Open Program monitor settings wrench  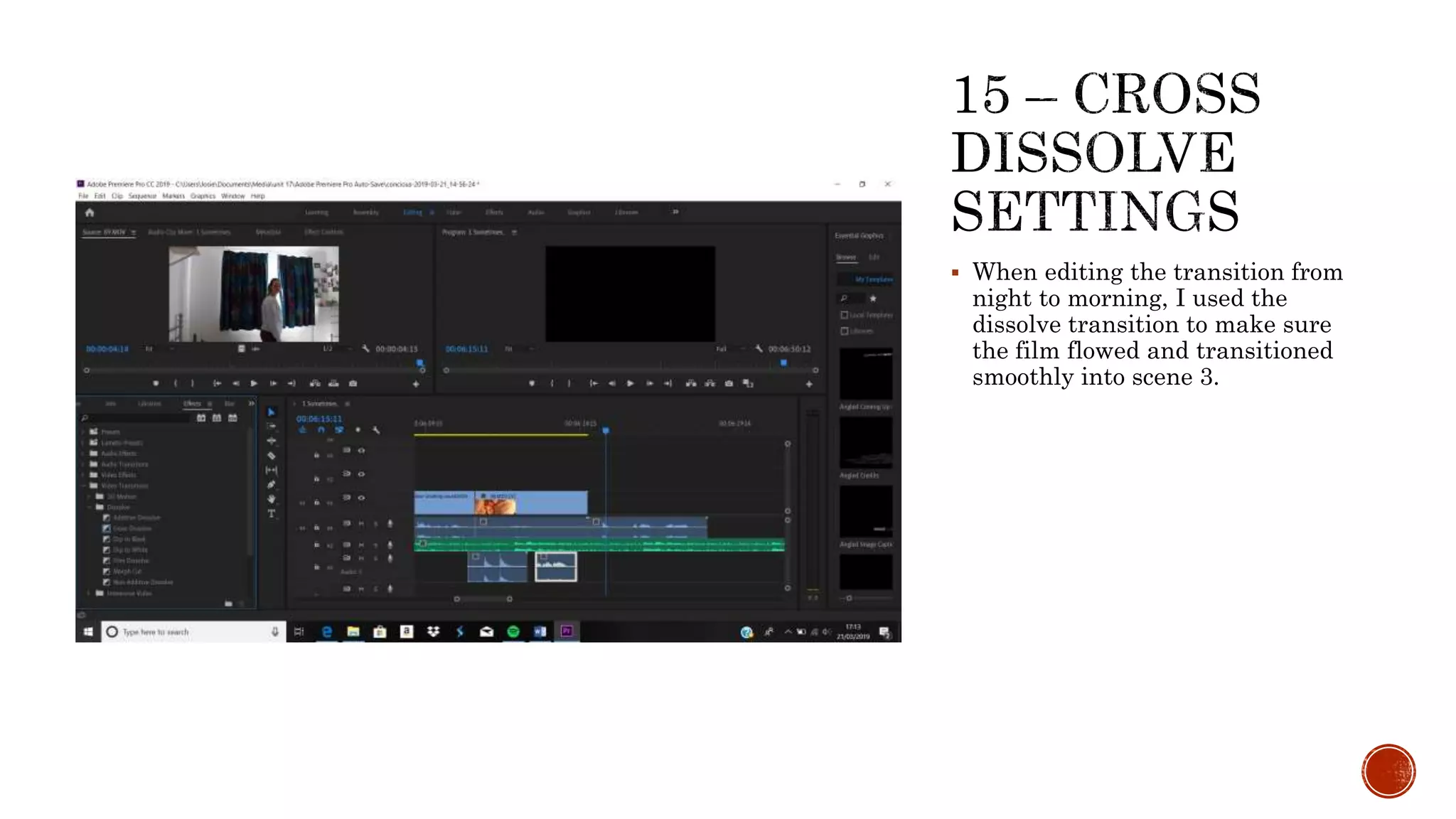coord(759,348)
